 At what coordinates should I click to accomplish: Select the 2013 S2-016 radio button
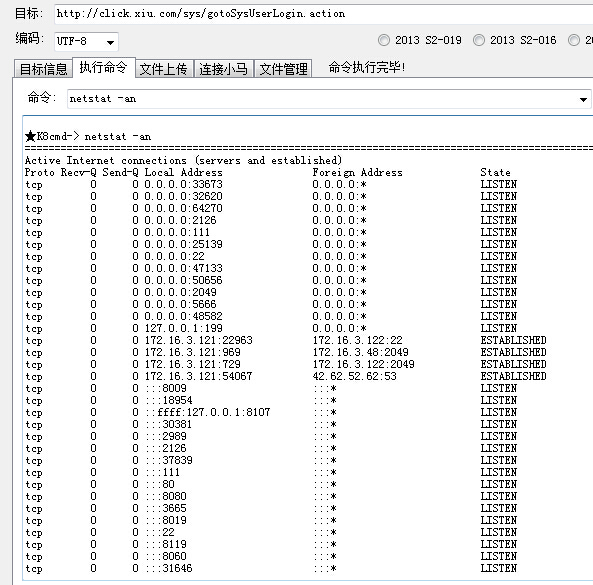click(x=479, y=40)
